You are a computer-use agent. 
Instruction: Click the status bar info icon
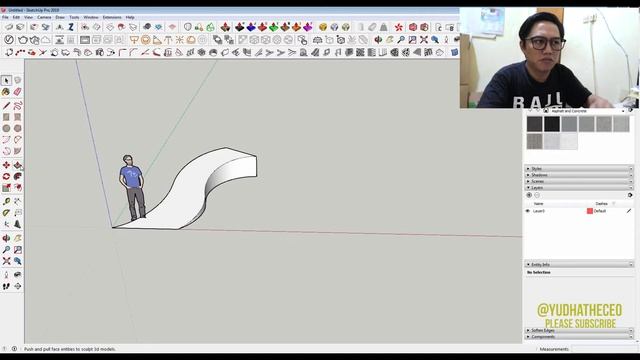pos(14,349)
